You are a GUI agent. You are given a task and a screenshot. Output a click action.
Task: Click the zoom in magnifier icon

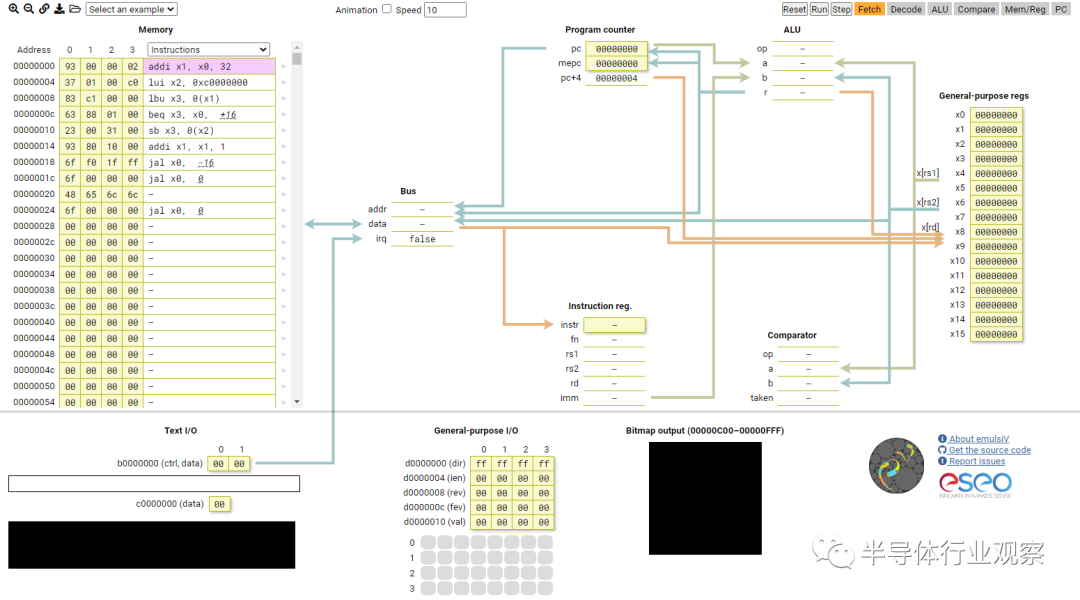(13, 9)
